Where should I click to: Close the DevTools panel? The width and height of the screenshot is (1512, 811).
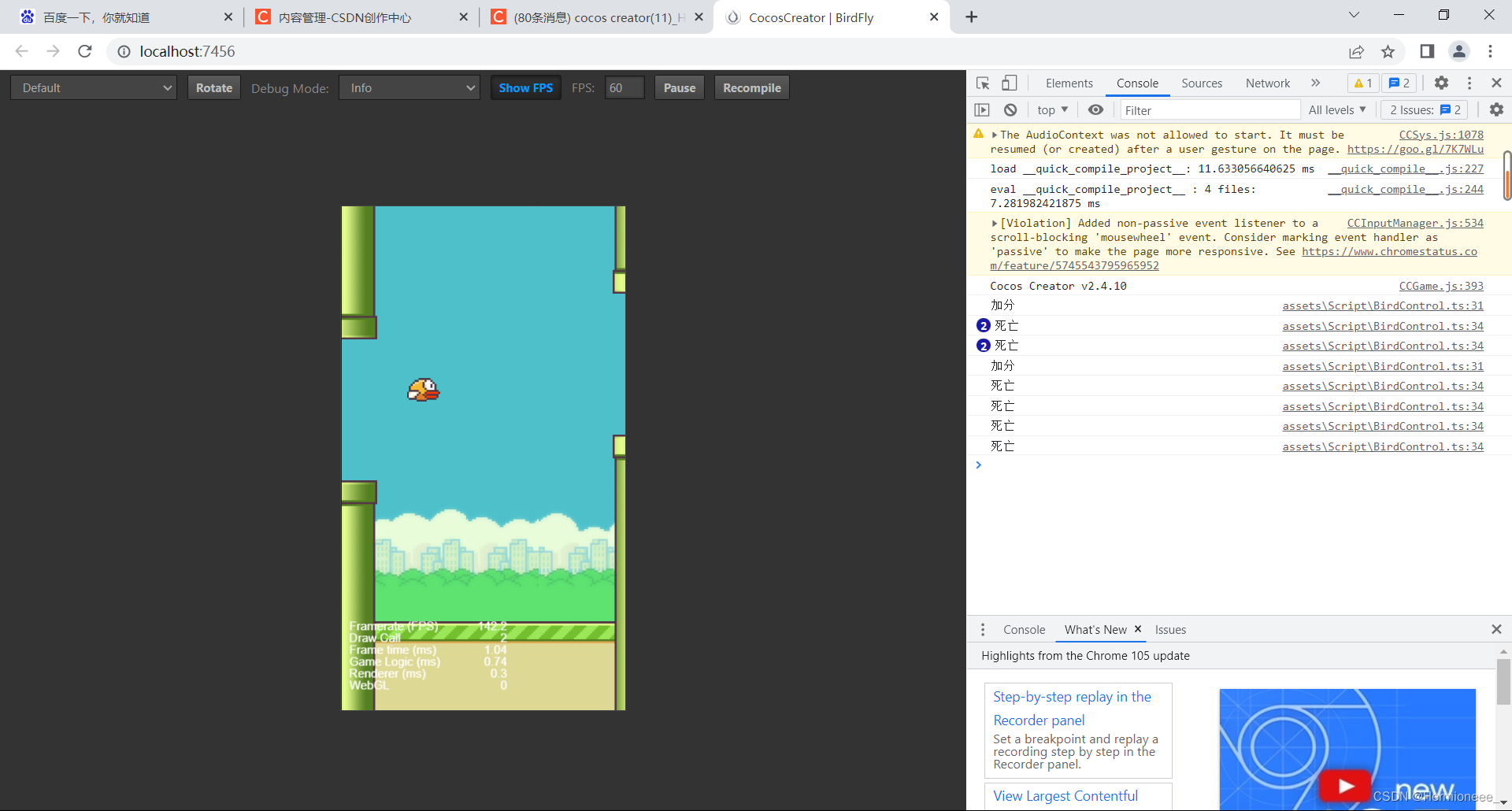1496,83
